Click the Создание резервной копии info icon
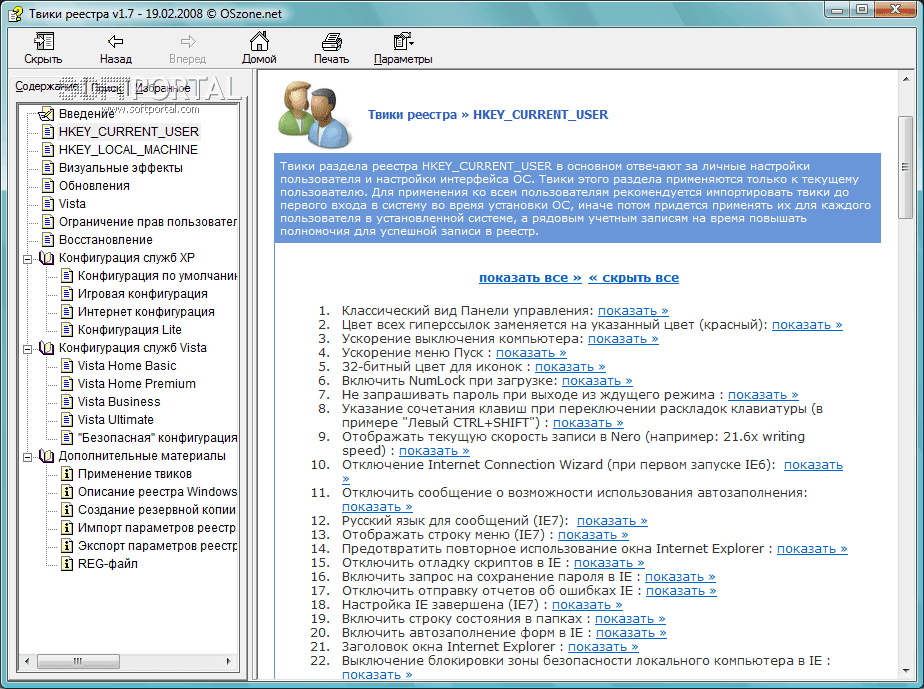924x689 pixels. click(67, 510)
